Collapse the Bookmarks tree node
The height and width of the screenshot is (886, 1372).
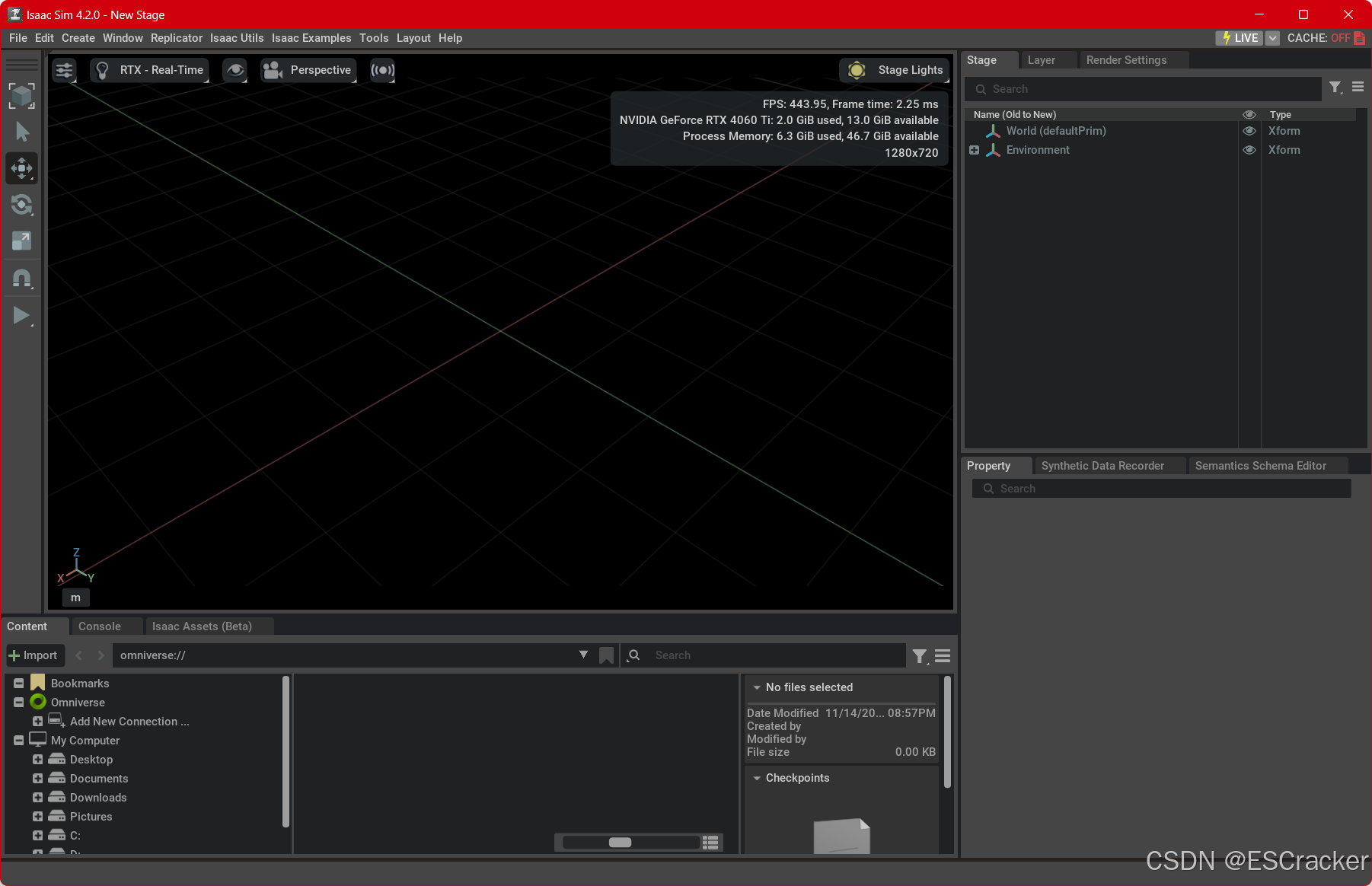click(19, 684)
